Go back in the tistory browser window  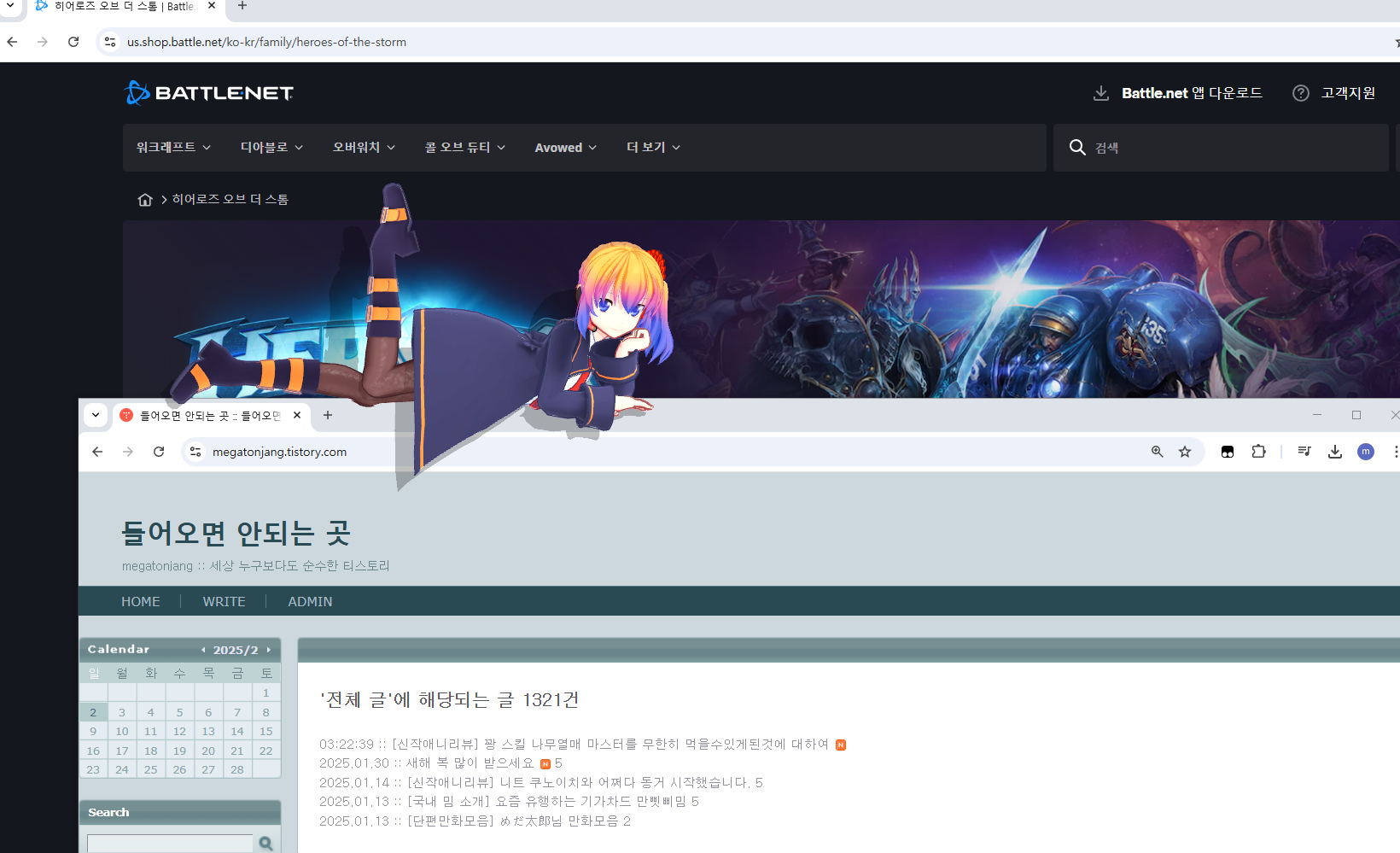97,452
